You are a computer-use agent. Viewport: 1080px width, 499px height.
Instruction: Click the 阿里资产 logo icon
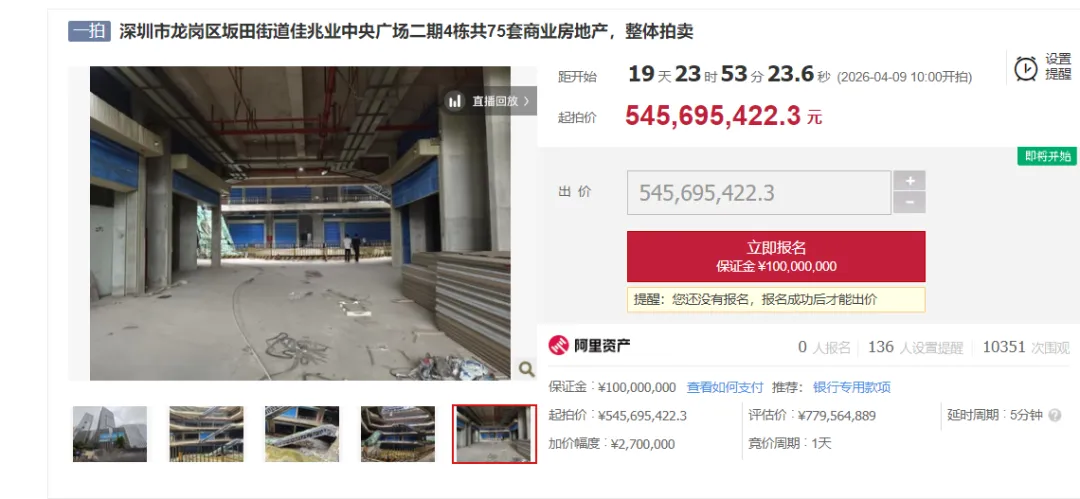pyautogui.click(x=558, y=345)
